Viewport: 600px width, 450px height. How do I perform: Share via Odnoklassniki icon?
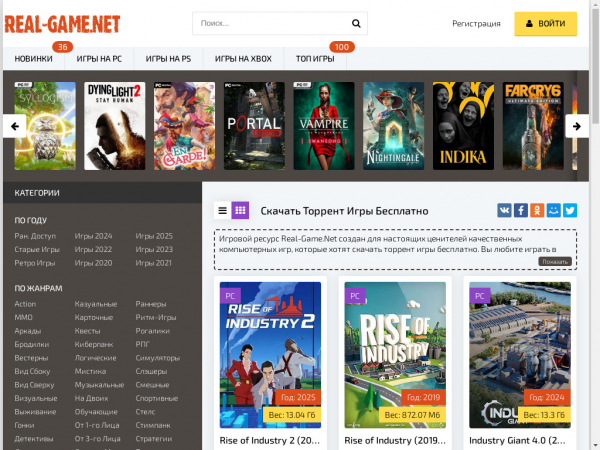click(x=537, y=210)
